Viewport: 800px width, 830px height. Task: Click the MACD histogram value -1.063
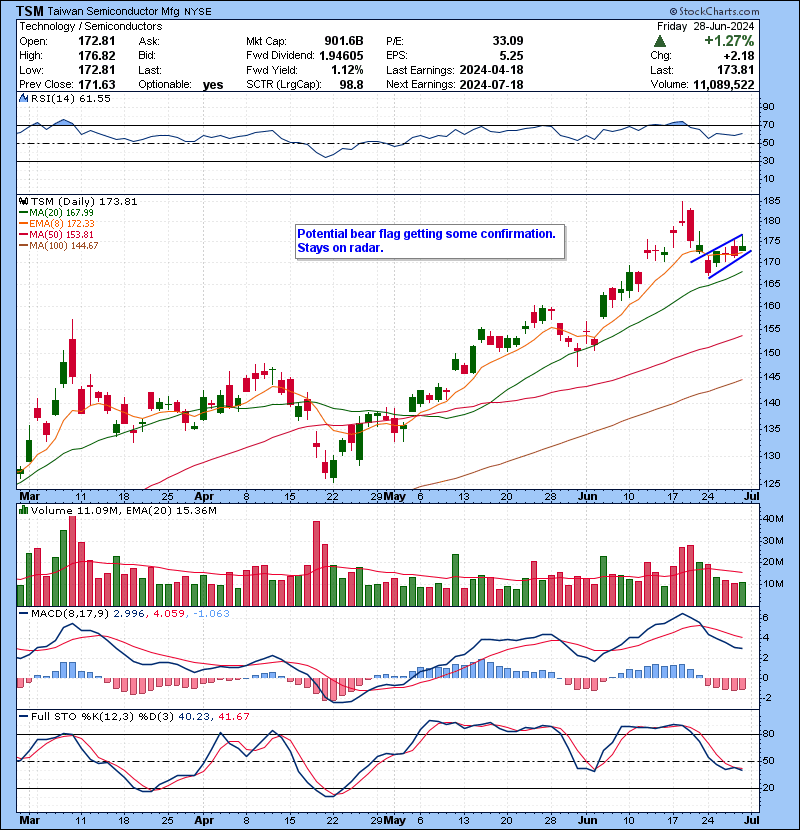point(211,614)
